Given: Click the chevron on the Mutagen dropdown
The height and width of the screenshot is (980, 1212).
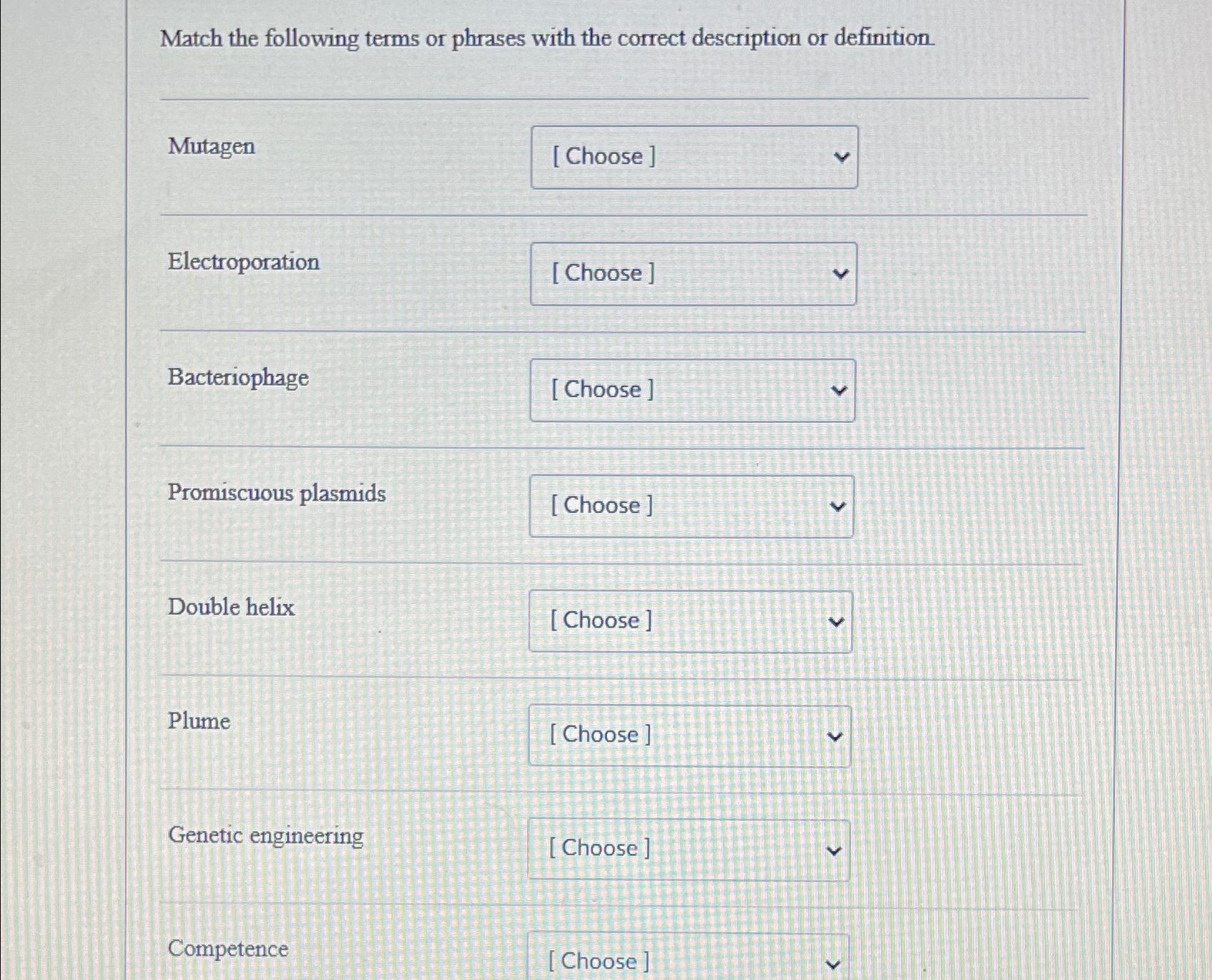Looking at the screenshot, I should pyautogui.click(x=842, y=157).
